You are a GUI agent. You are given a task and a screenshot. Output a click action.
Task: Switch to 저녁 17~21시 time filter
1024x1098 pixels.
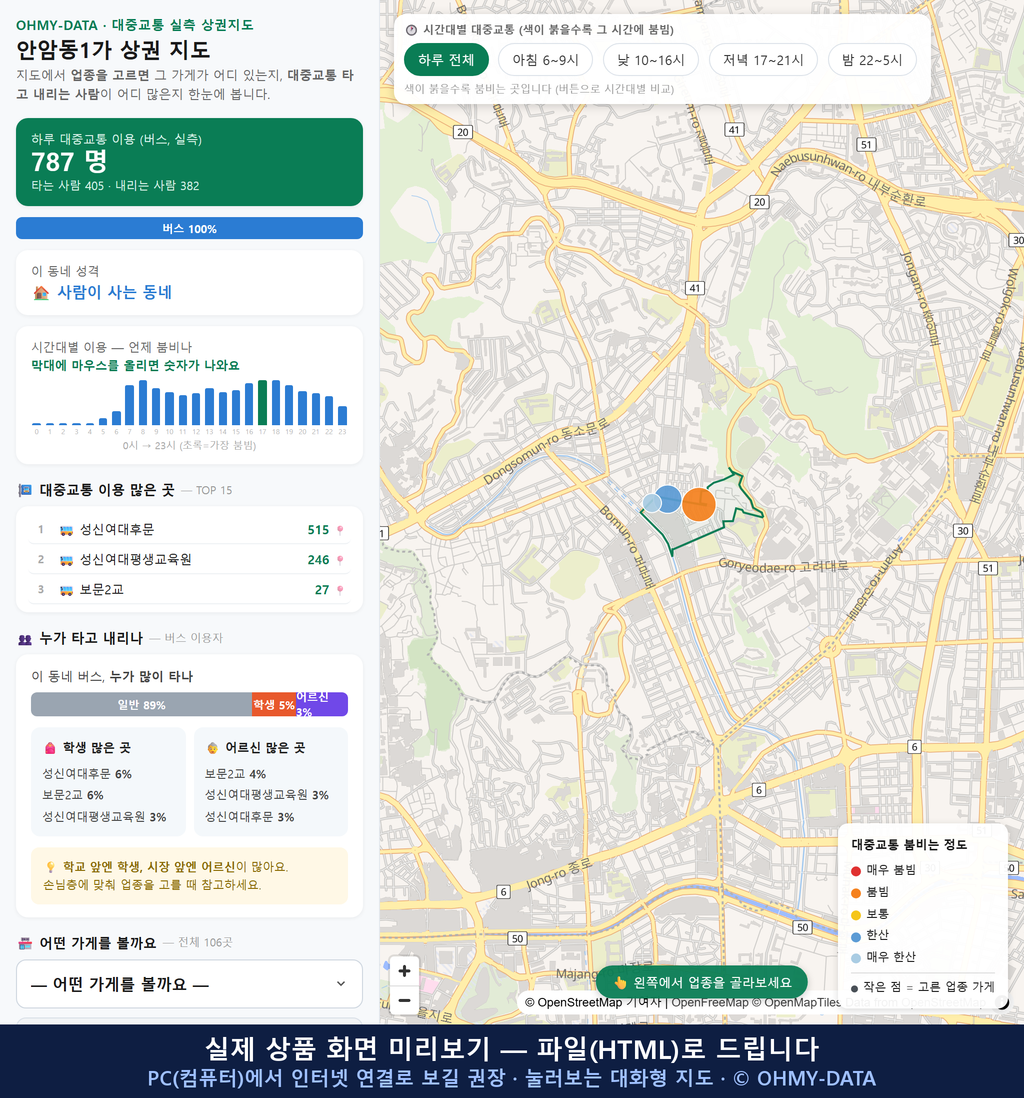763,60
